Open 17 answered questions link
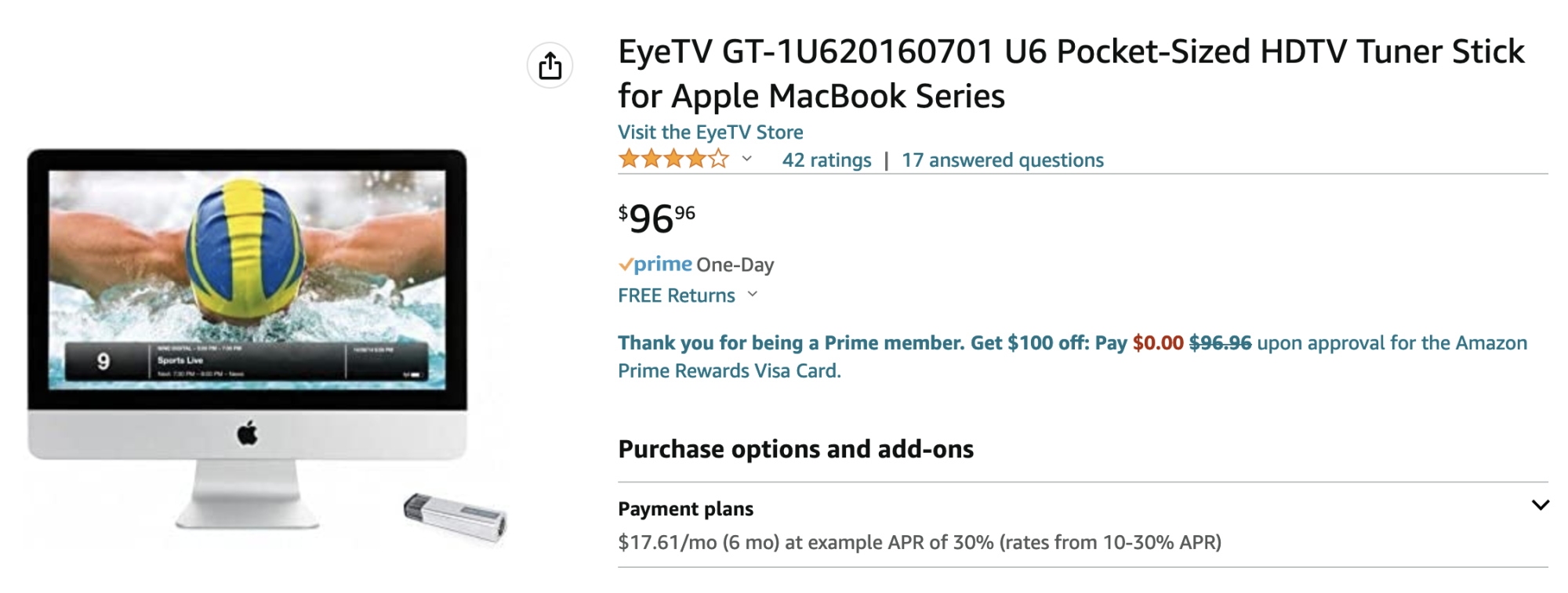 coord(1002,161)
